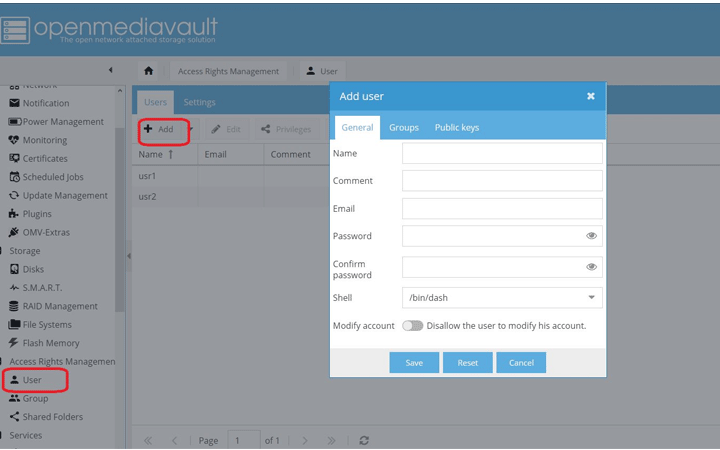Open OMV-Extras in the sidebar
The height and width of the screenshot is (450, 720).
pos(39,232)
